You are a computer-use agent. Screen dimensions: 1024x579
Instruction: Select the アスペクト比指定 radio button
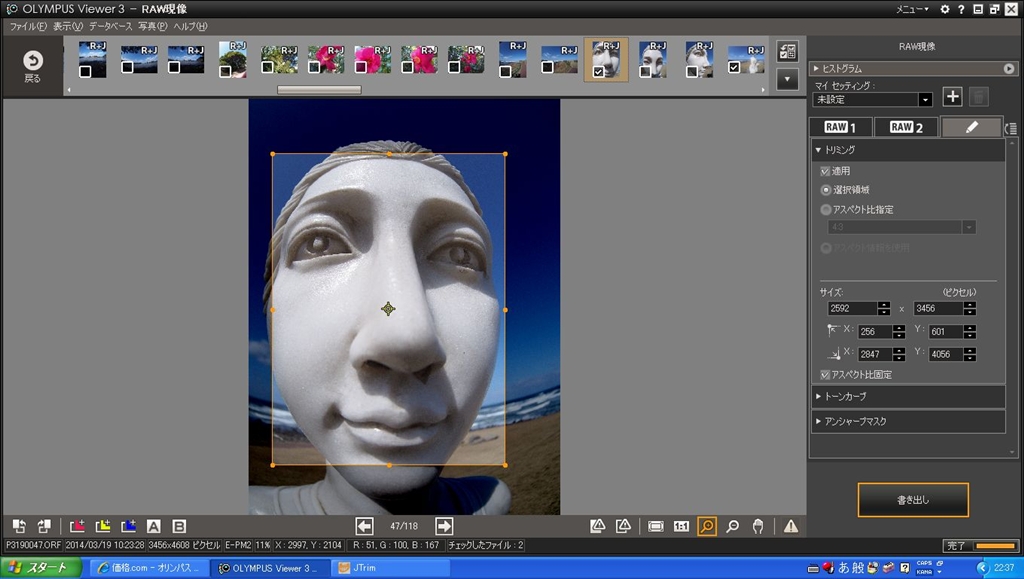pos(825,210)
